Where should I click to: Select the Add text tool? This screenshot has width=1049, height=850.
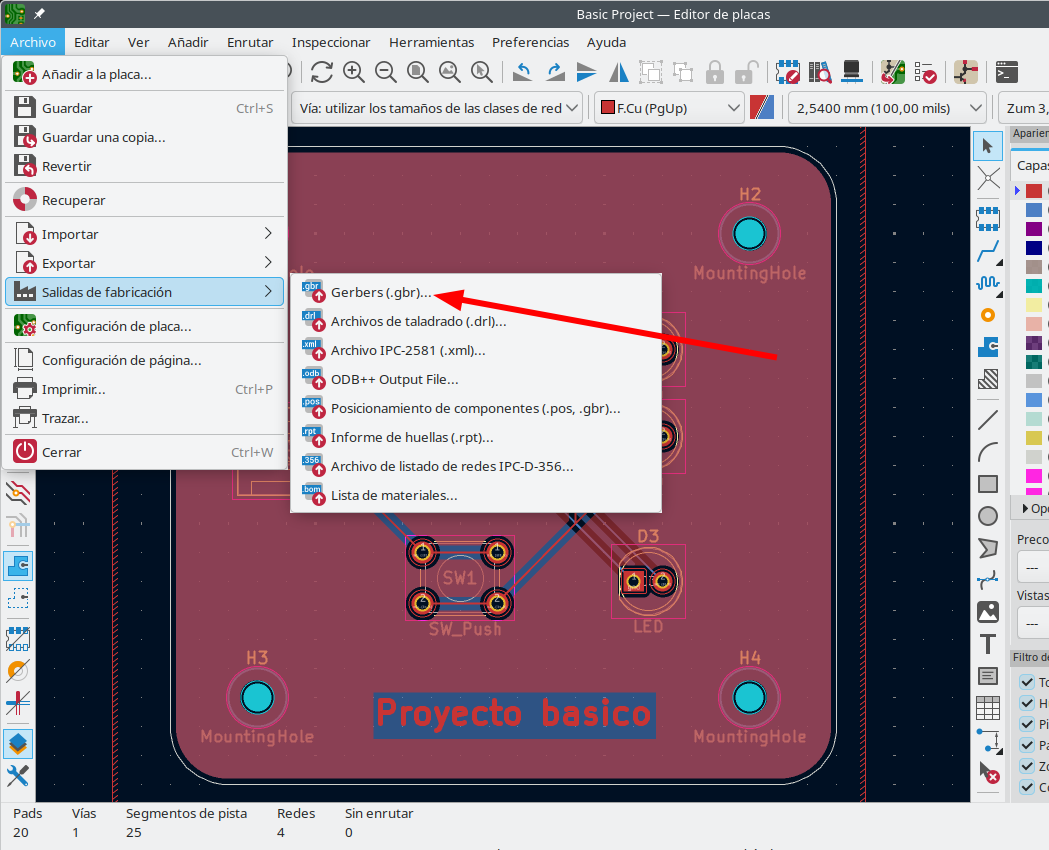pyautogui.click(x=988, y=644)
